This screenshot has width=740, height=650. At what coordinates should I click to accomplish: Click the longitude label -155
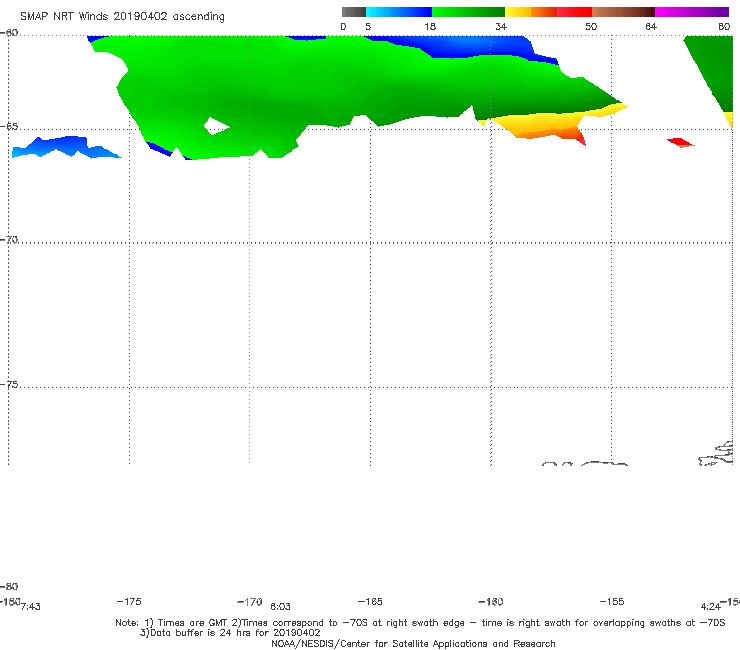point(612,601)
